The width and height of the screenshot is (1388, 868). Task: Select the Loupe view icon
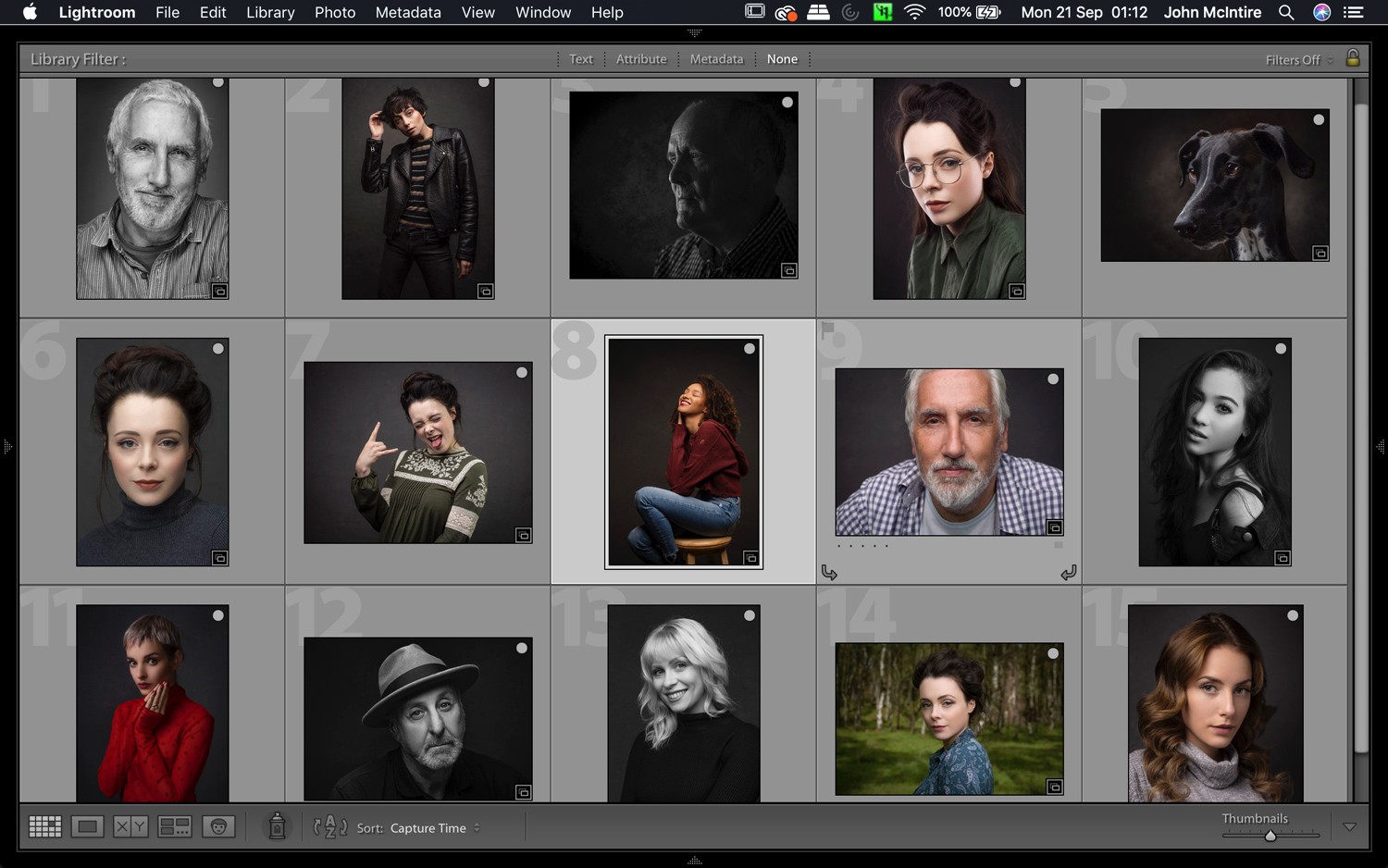87,825
